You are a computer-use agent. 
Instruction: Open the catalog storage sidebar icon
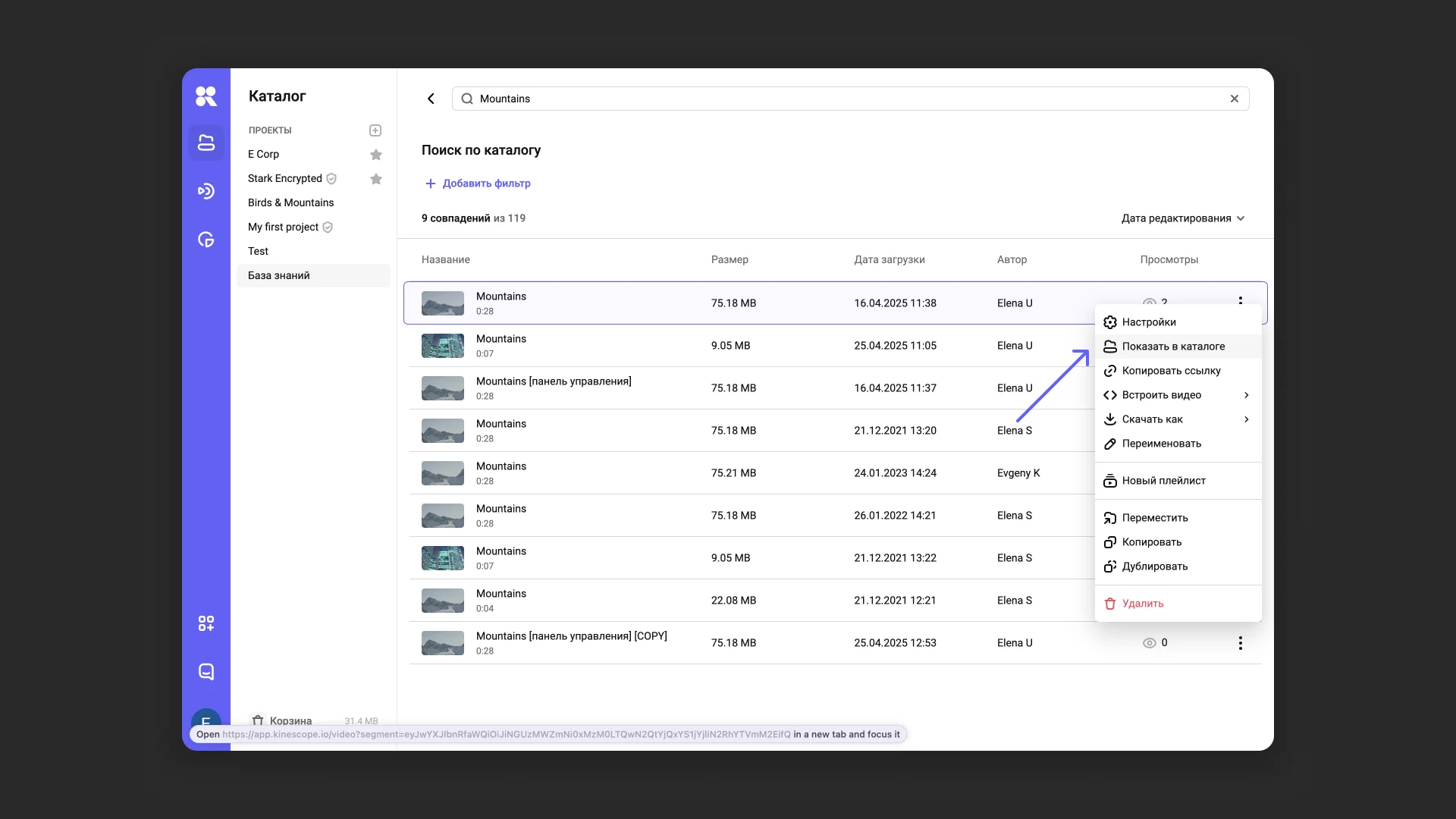[x=206, y=143]
